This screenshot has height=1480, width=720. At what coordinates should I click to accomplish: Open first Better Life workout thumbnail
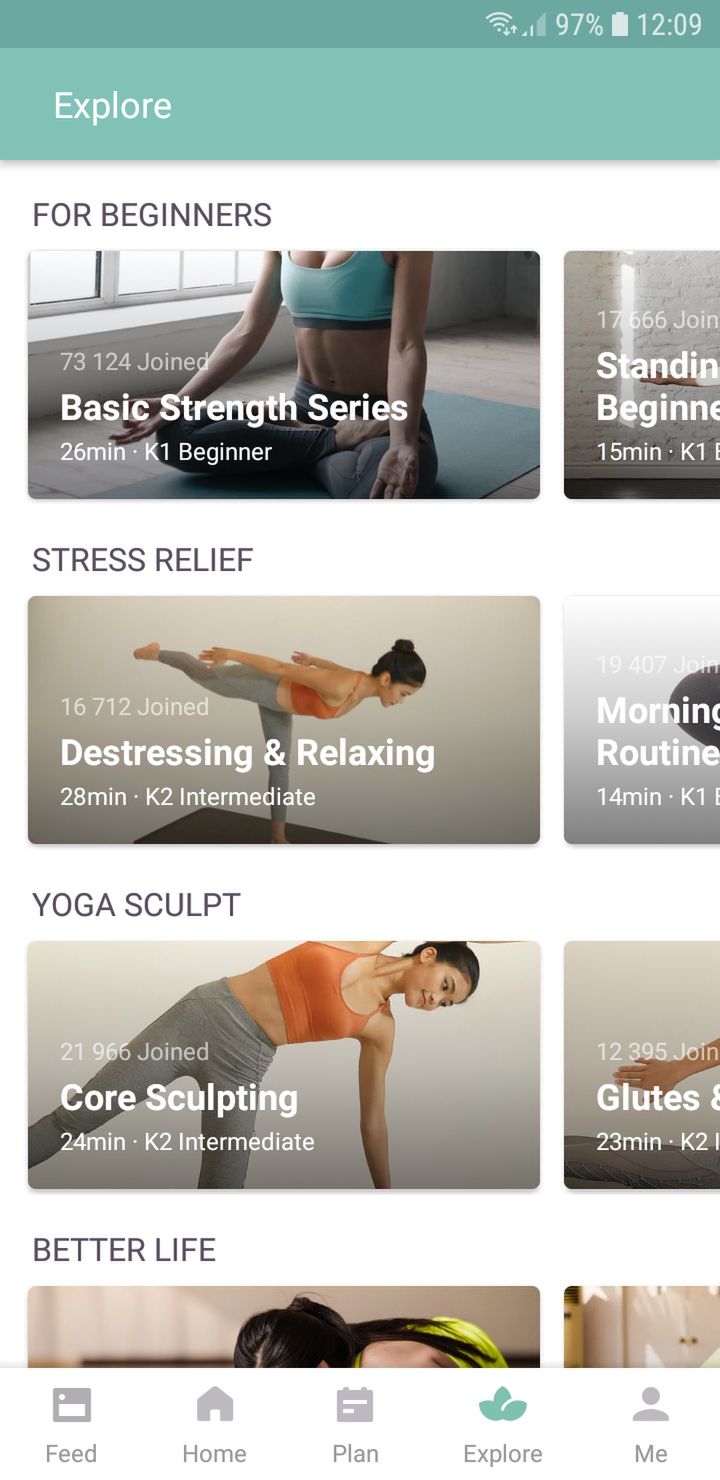tap(284, 1327)
